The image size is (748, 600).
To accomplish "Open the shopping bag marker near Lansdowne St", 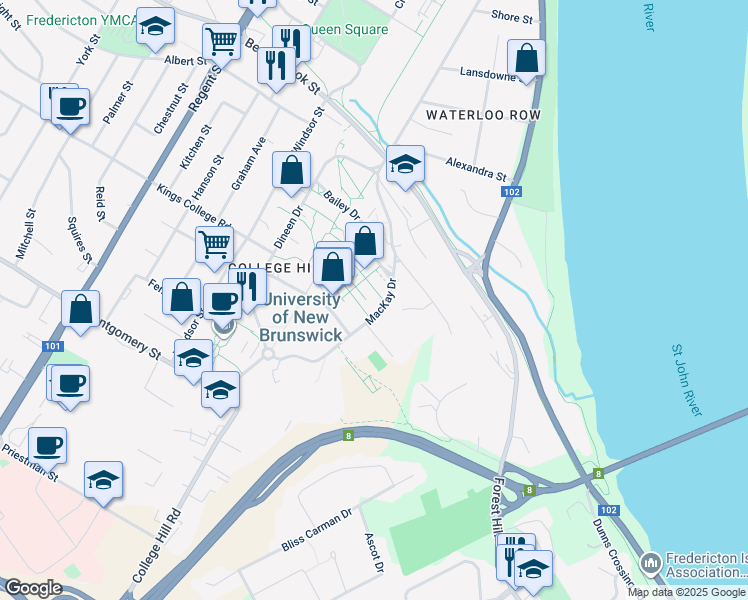I will click(x=526, y=60).
